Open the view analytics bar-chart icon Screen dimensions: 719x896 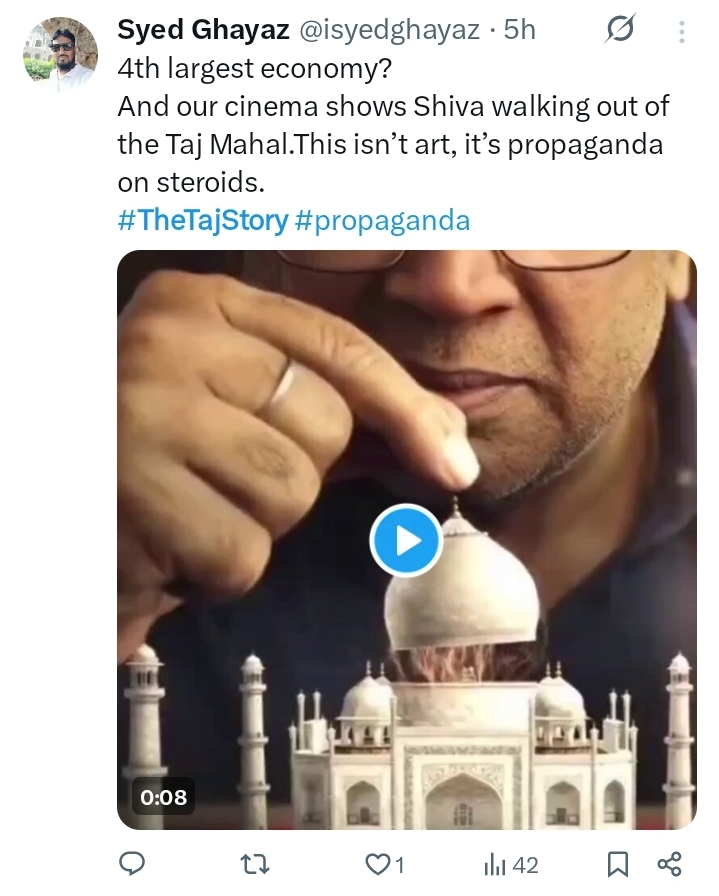tap(494, 864)
